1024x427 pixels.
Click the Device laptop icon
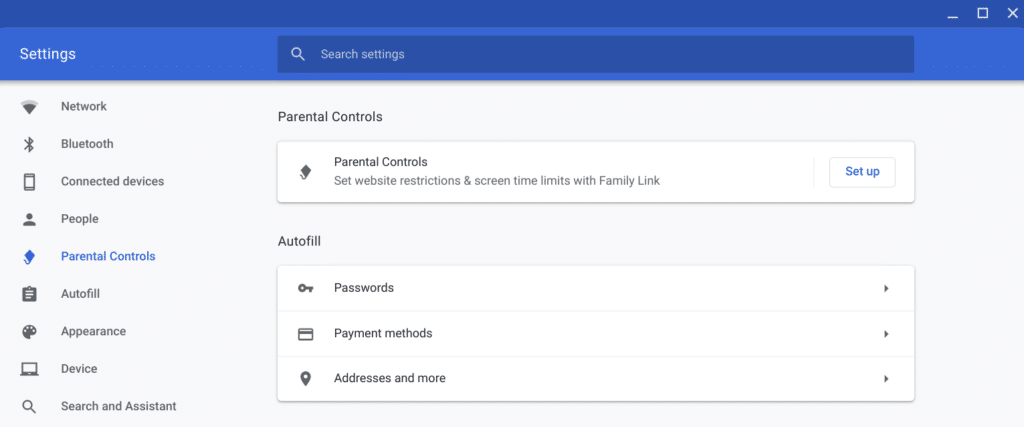29,369
